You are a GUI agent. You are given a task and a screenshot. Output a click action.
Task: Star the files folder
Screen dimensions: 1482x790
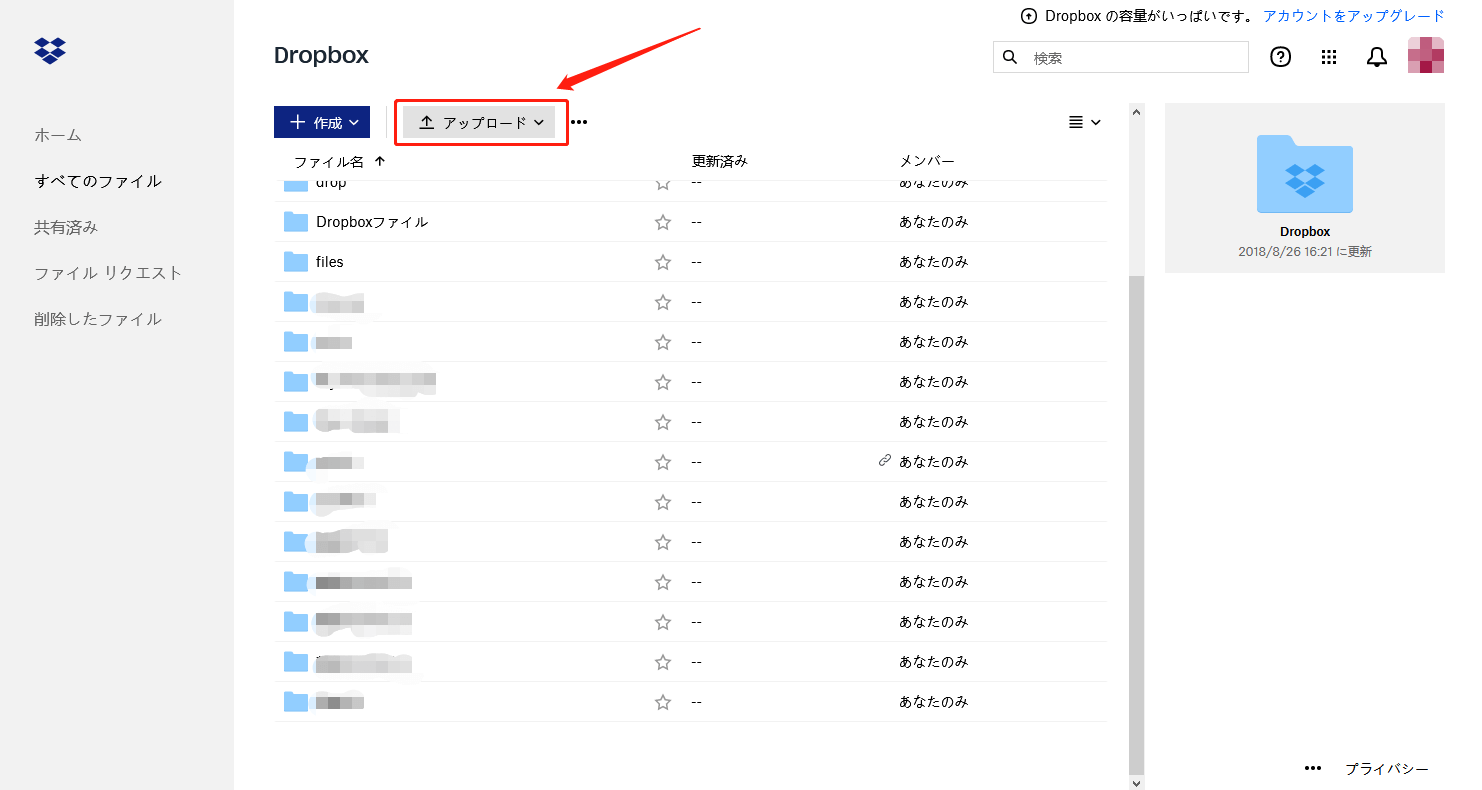663,262
